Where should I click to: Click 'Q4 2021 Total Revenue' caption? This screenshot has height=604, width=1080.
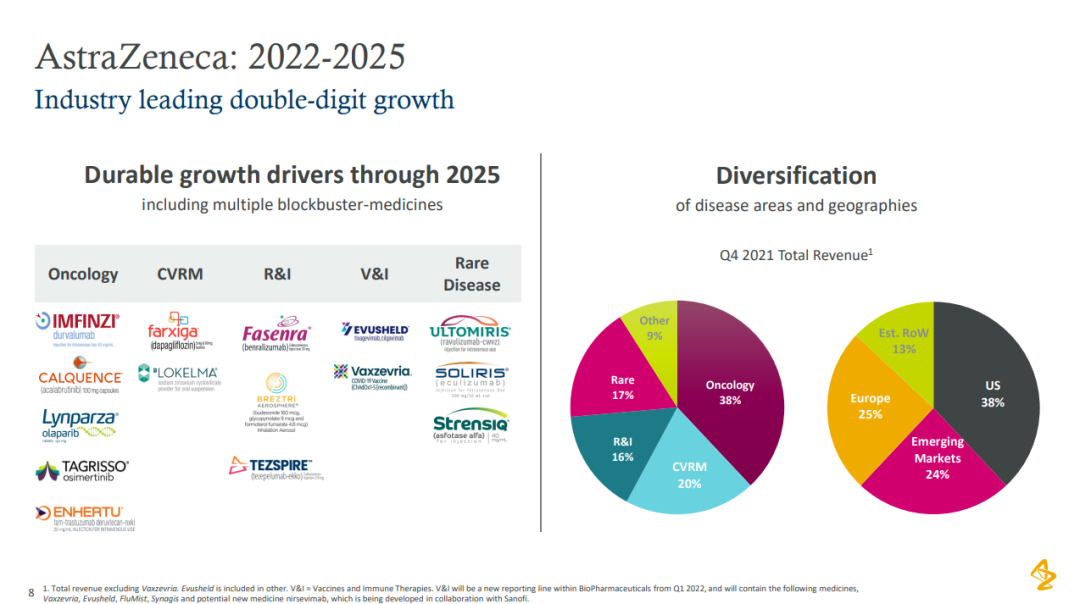796,255
